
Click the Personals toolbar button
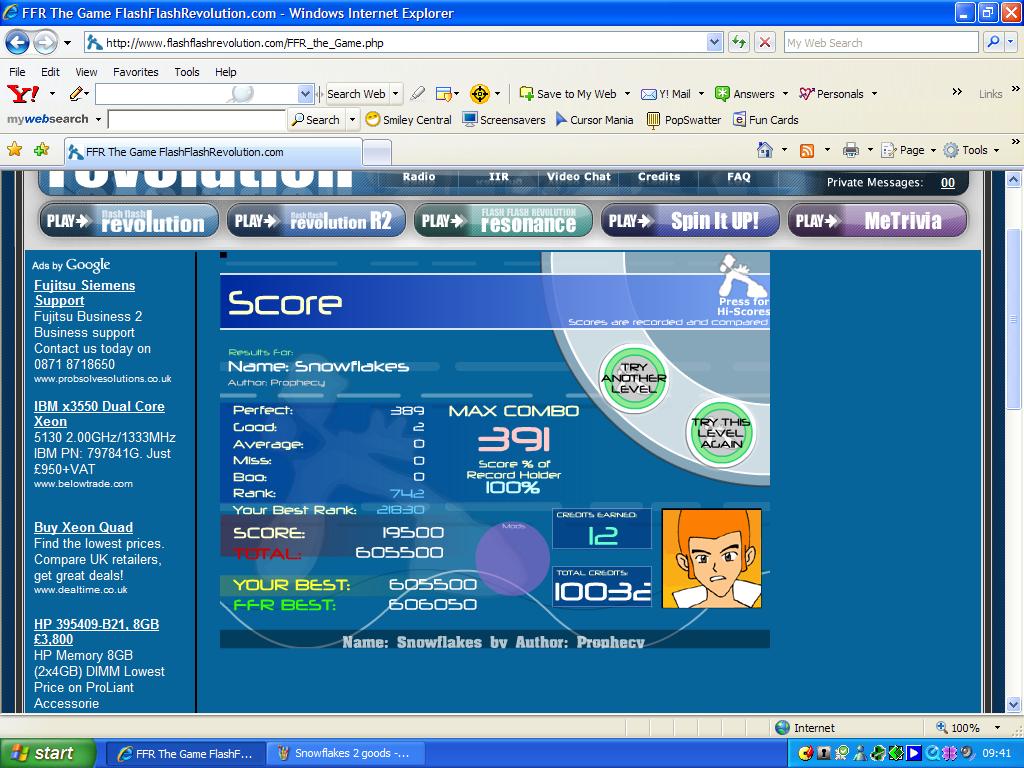(x=831, y=94)
